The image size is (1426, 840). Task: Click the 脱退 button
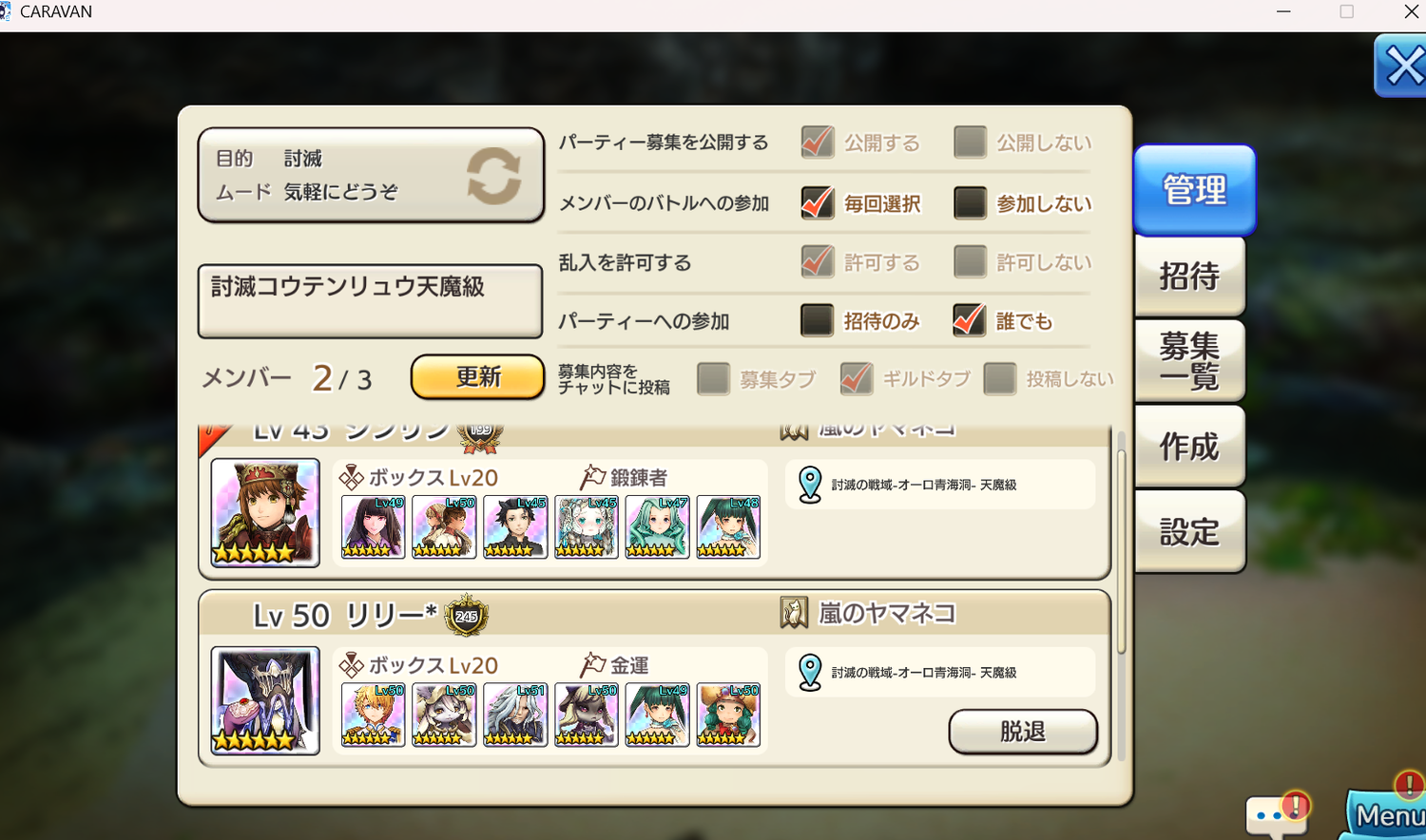[1023, 732]
